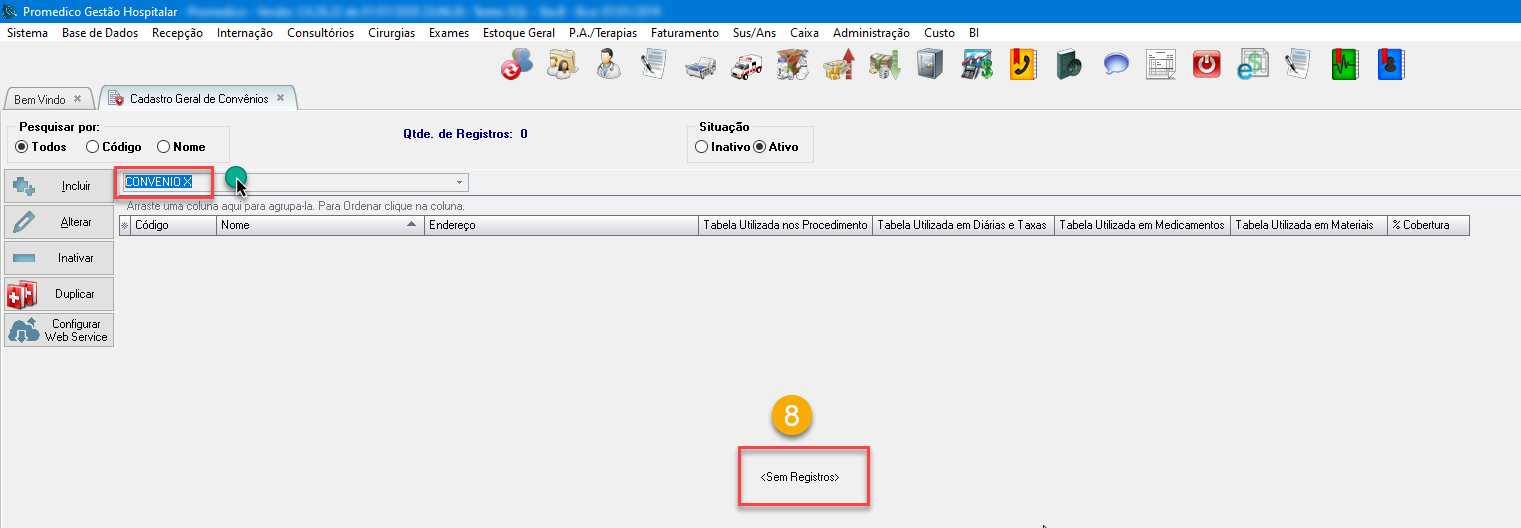Click the red power button icon
Viewport: 1521px width, 528px height.
coord(1208,65)
